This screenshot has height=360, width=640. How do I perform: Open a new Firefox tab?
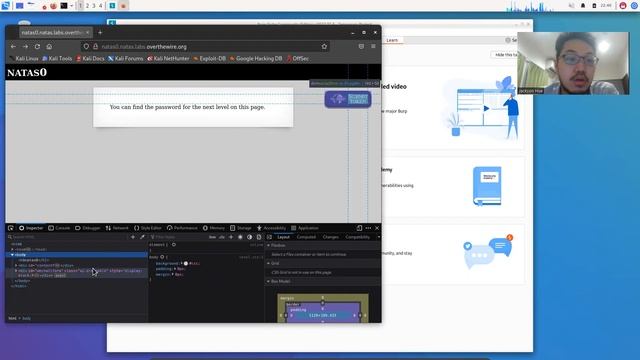(x=100, y=33)
